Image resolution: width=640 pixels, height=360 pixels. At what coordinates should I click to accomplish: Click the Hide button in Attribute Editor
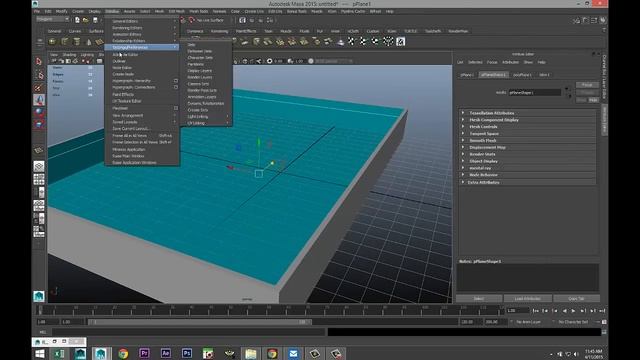(593, 100)
